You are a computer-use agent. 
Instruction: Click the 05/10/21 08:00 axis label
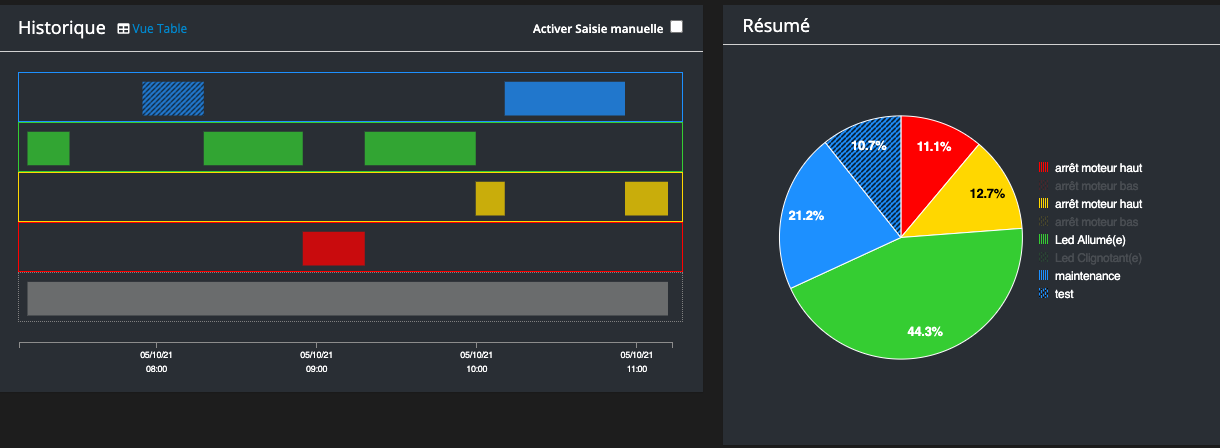click(x=156, y=361)
